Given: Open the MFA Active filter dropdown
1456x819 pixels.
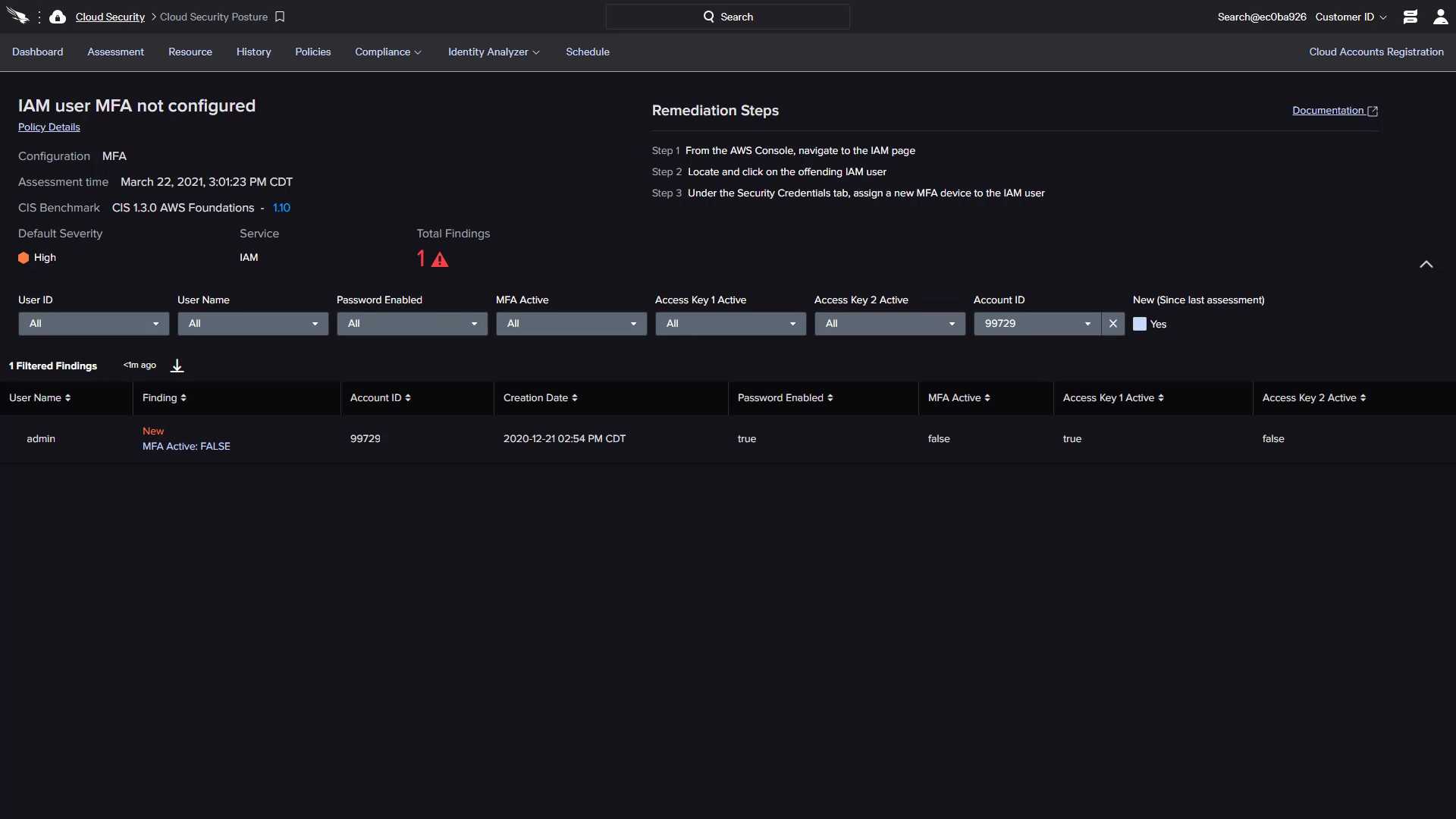Looking at the screenshot, I should pos(571,324).
